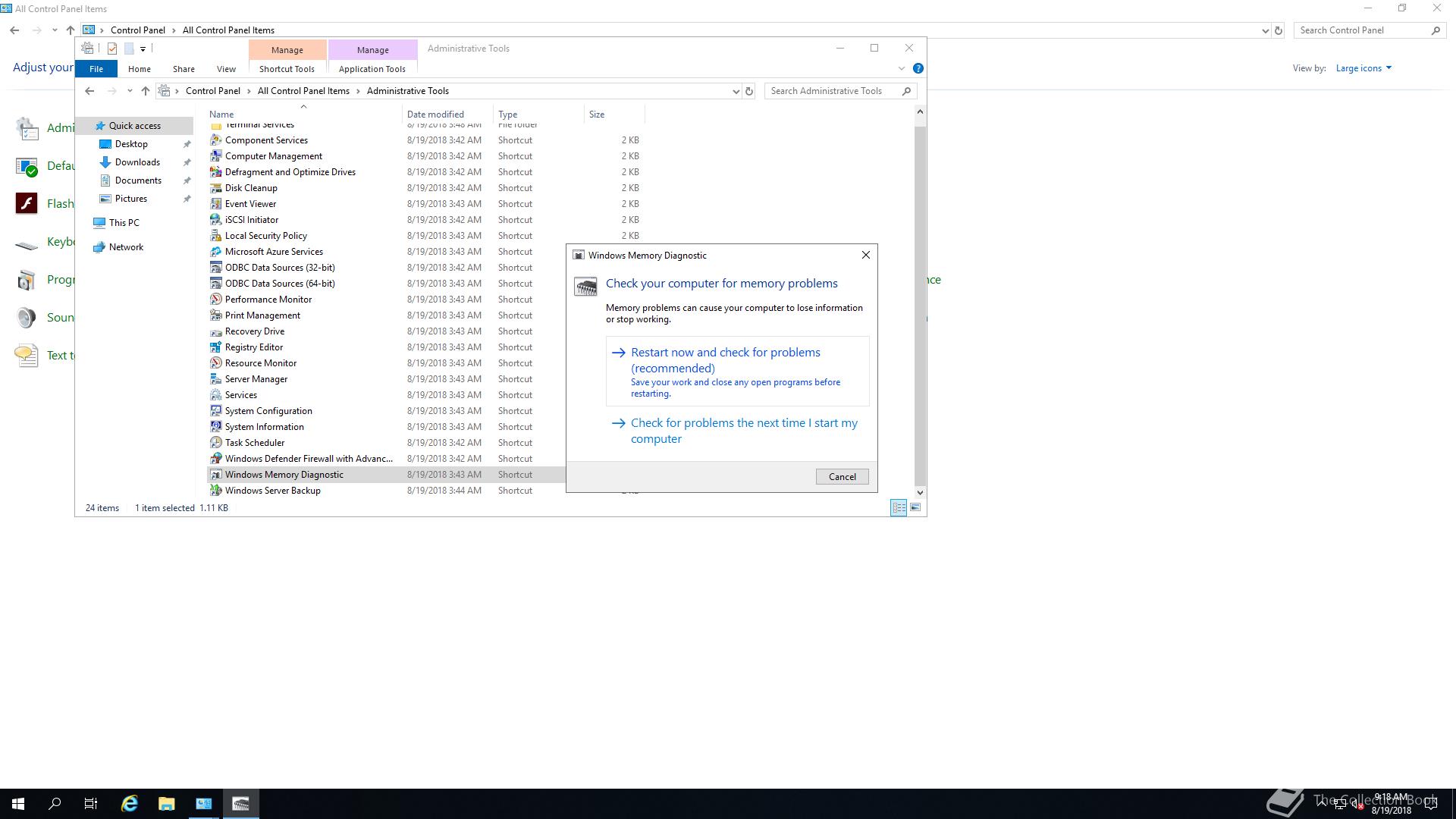Select Computer Management icon
The width and height of the screenshot is (1456, 819).
216,156
